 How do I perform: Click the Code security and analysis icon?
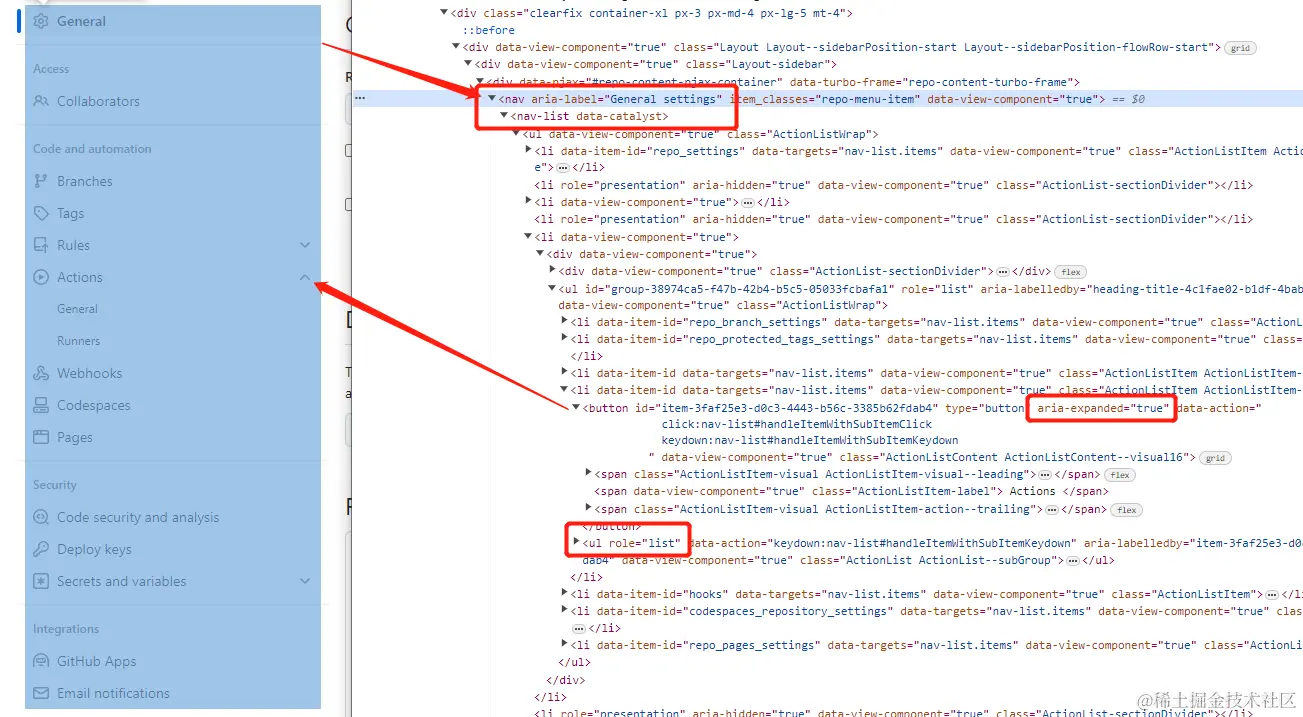click(x=41, y=517)
